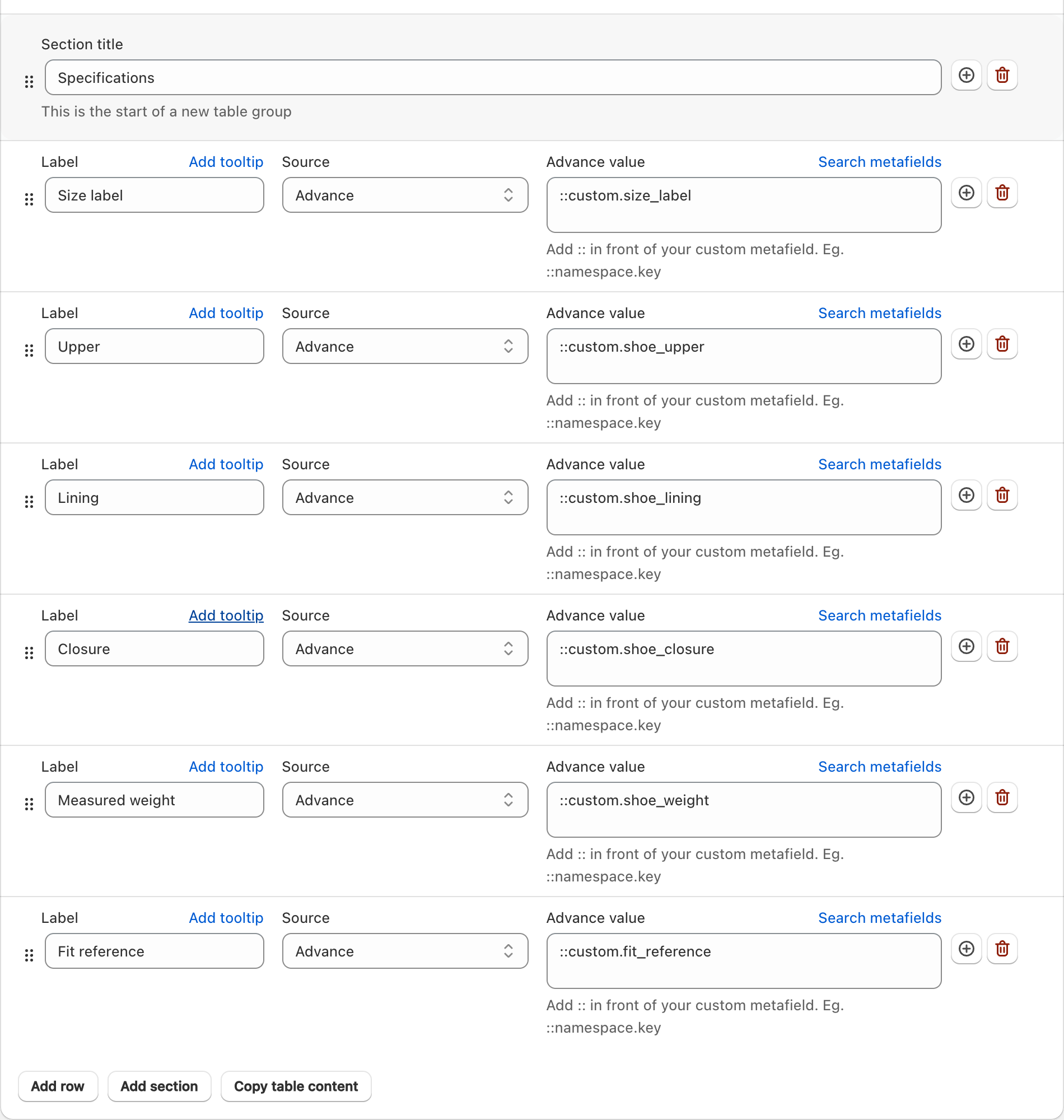Click the plus icon beside Specifications title
The height and width of the screenshot is (1120, 1064).
(967, 76)
